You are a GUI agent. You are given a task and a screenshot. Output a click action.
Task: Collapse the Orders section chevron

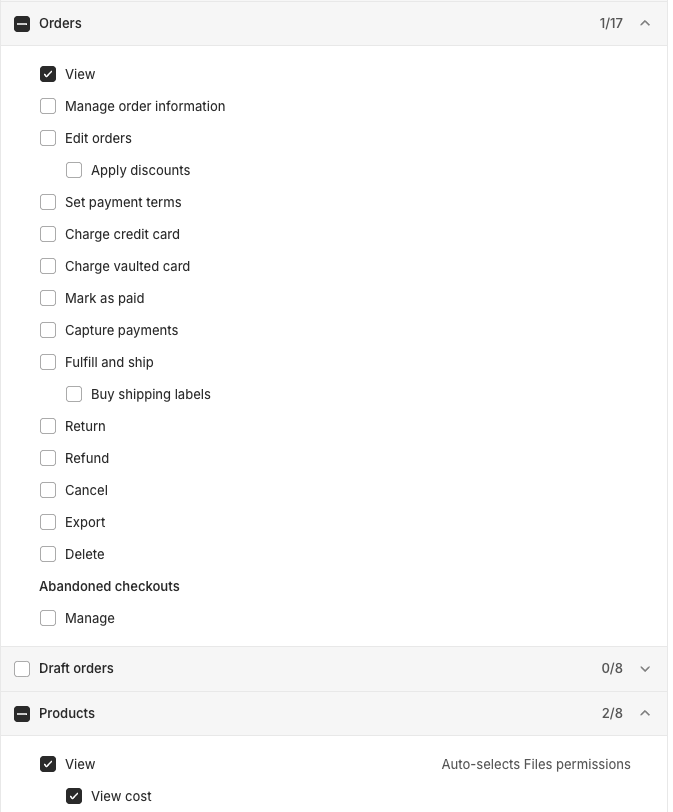point(645,23)
